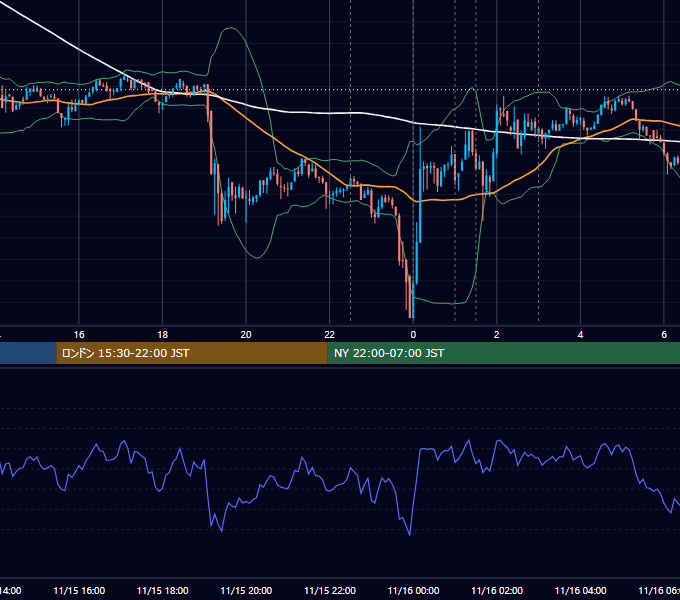Click the 11/15 20:00 date label
The image size is (680, 600).
click(246, 590)
